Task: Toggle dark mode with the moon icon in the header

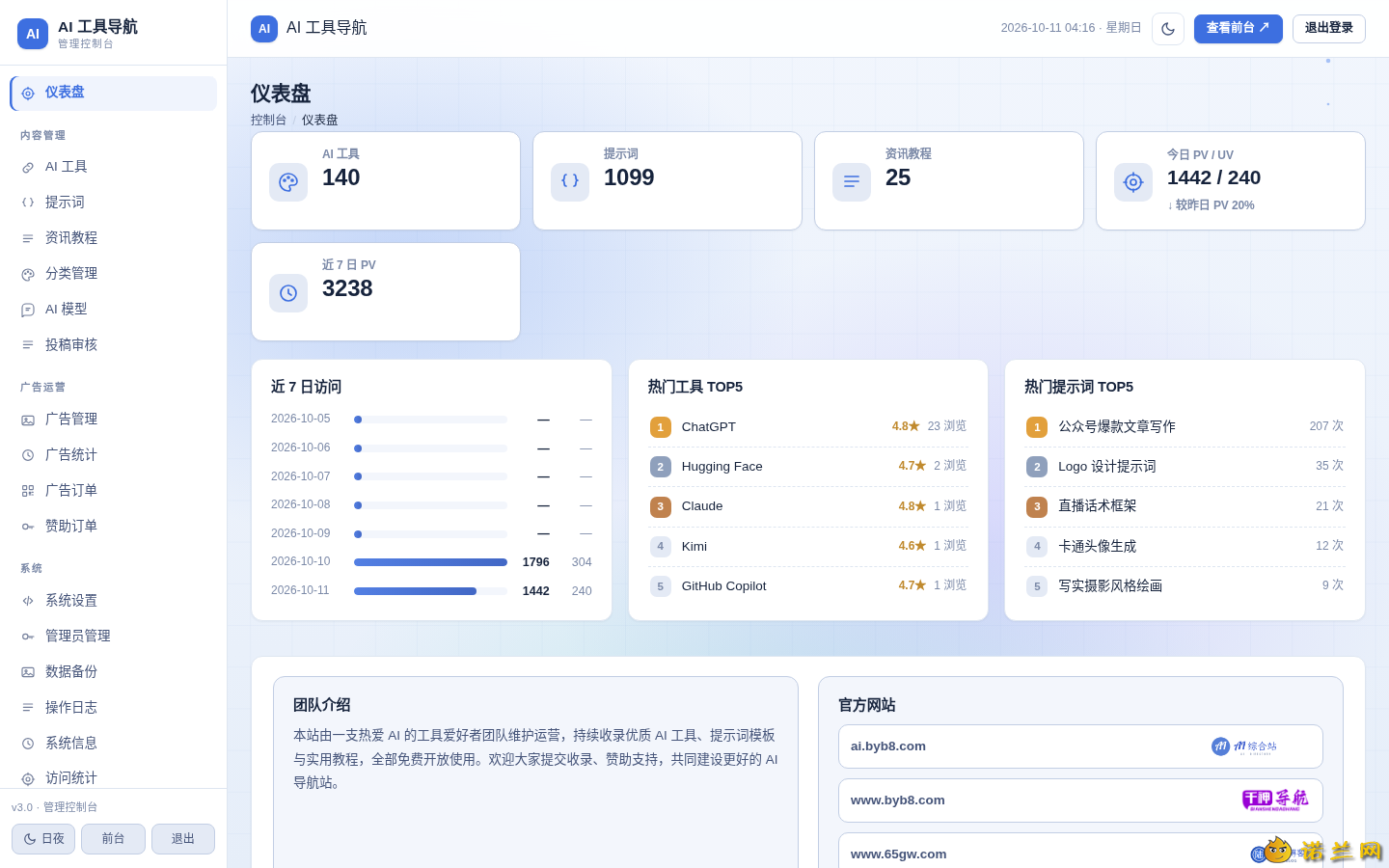Action: [1168, 29]
